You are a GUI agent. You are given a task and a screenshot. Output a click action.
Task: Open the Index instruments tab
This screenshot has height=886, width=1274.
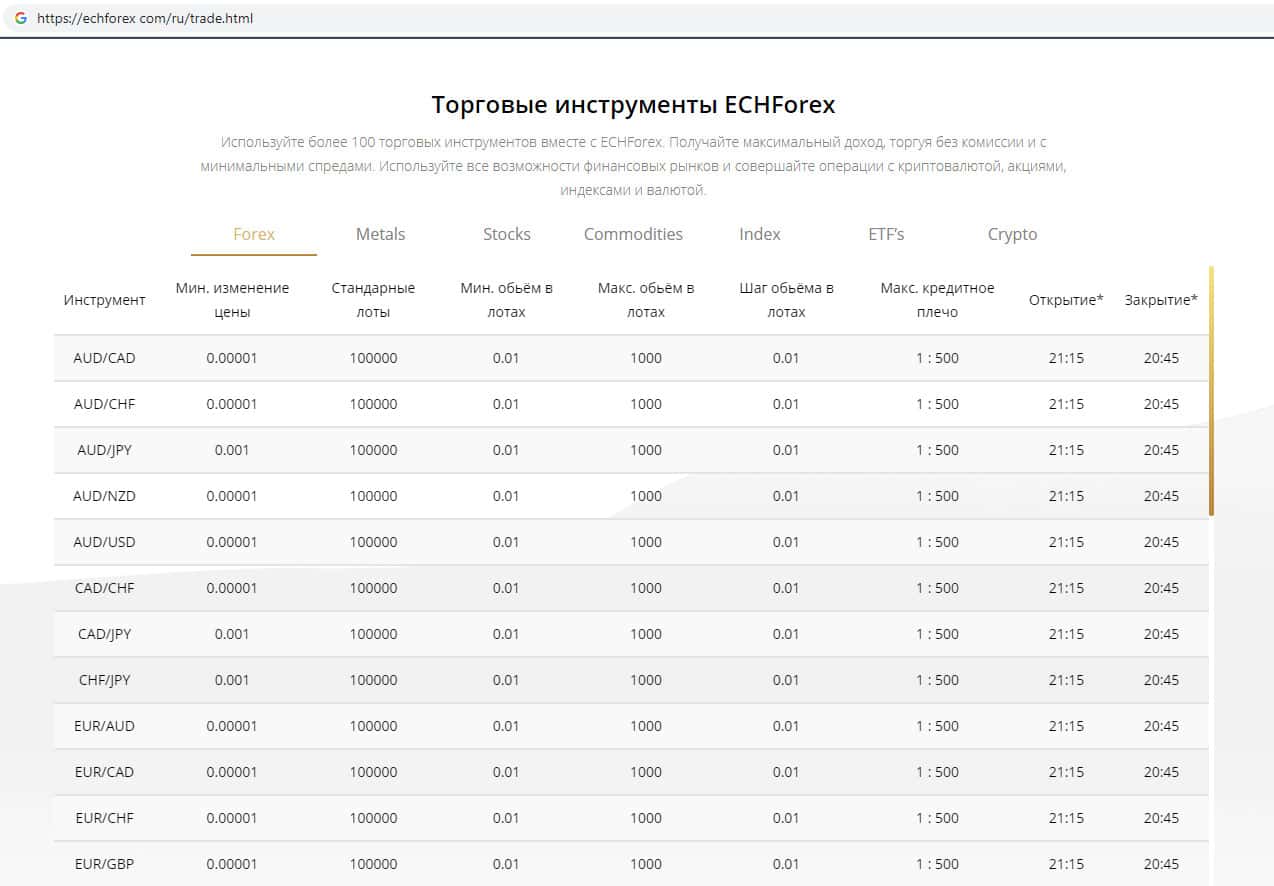[x=759, y=234]
